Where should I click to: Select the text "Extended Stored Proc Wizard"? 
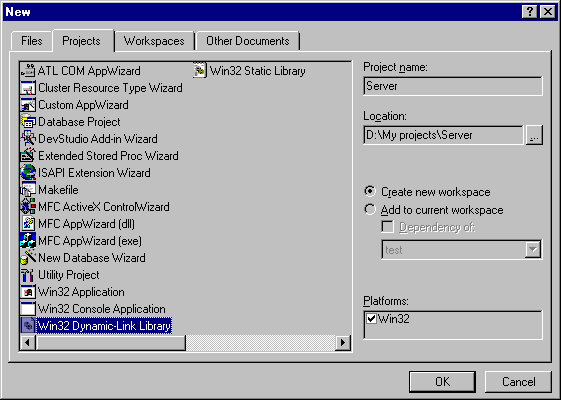[x=108, y=156]
